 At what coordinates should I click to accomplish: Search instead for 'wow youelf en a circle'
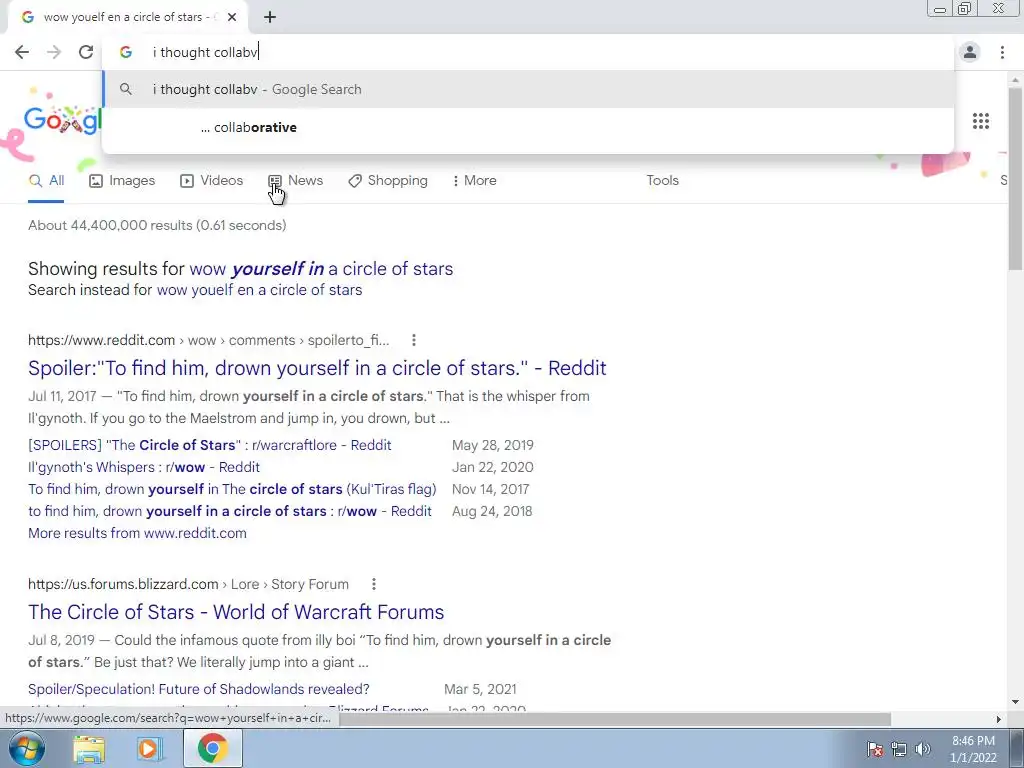(x=259, y=290)
